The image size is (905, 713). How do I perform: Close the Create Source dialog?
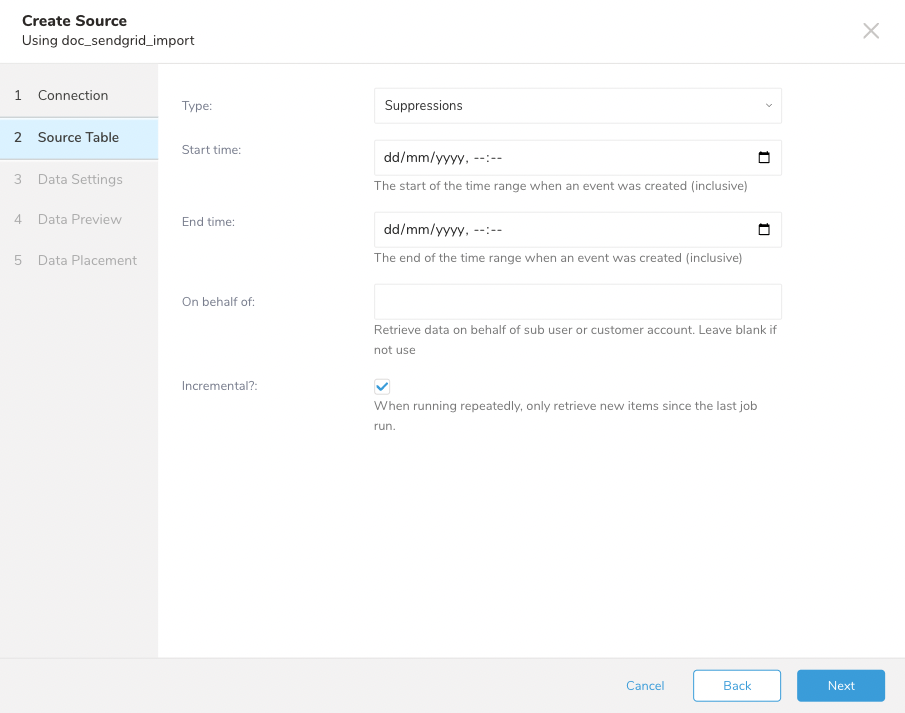[x=871, y=31]
